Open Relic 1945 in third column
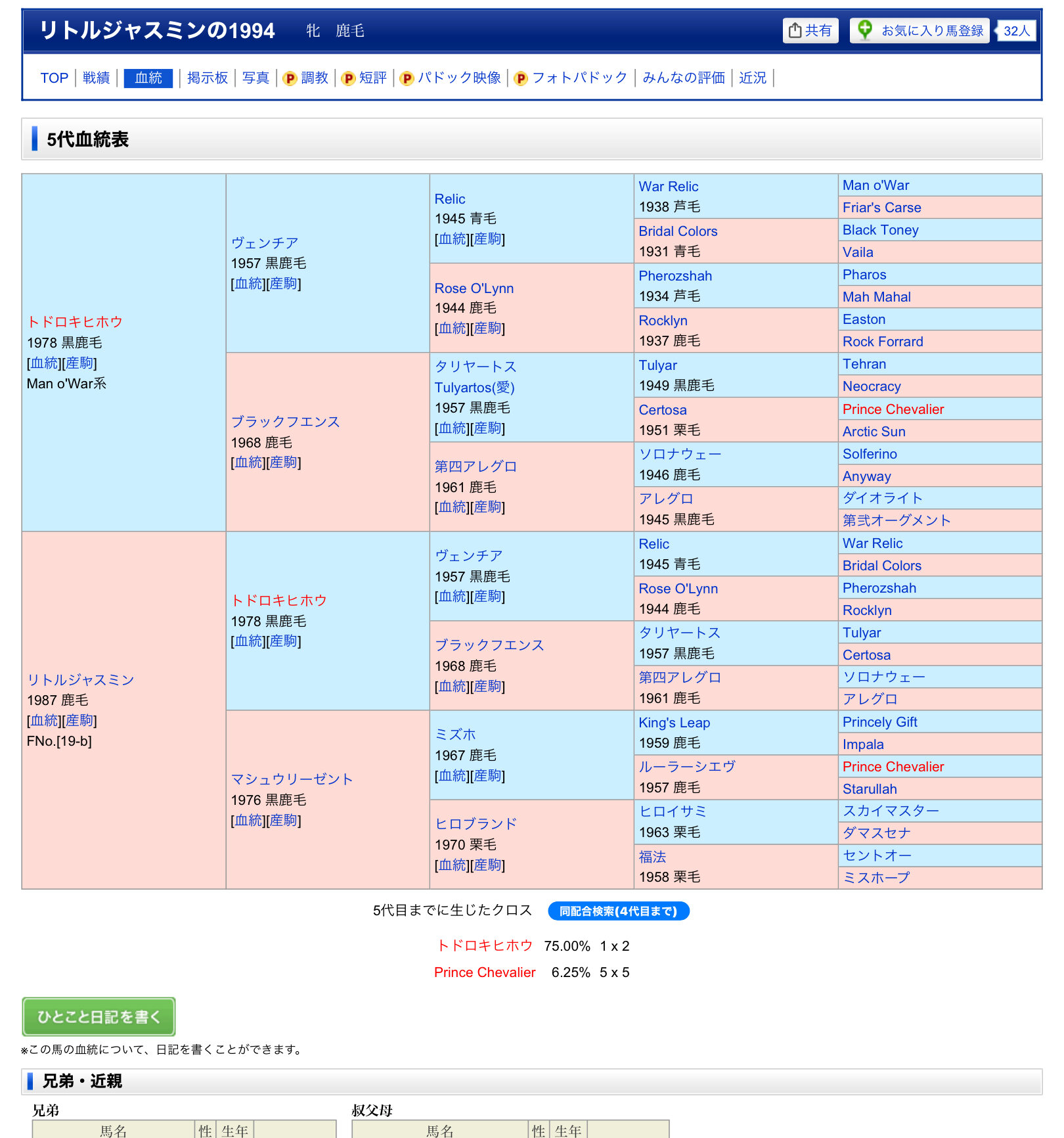This screenshot has height=1138, width=1064. pos(450,199)
